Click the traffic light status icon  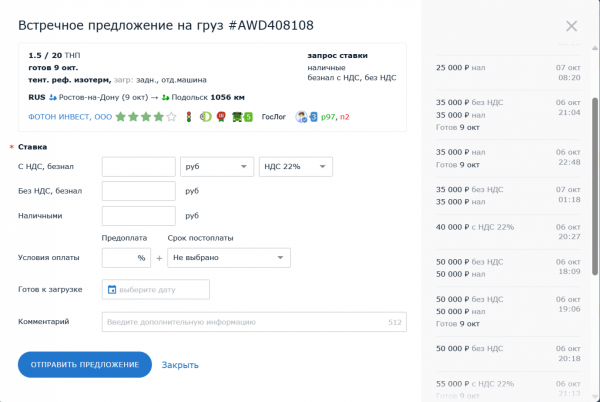click(189, 117)
